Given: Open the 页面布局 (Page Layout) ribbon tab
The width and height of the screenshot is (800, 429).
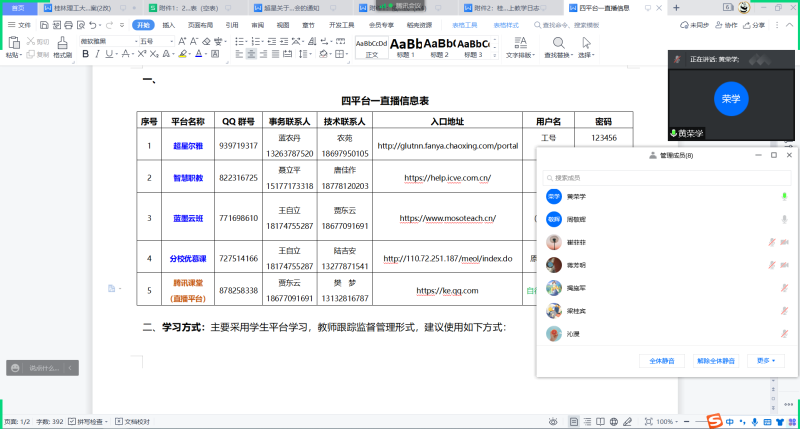Looking at the screenshot, I should pos(200,24).
